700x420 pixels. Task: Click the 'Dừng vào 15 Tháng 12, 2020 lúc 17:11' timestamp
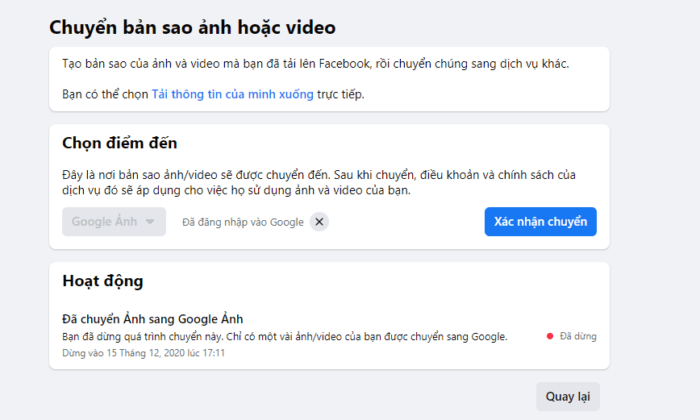(143, 353)
